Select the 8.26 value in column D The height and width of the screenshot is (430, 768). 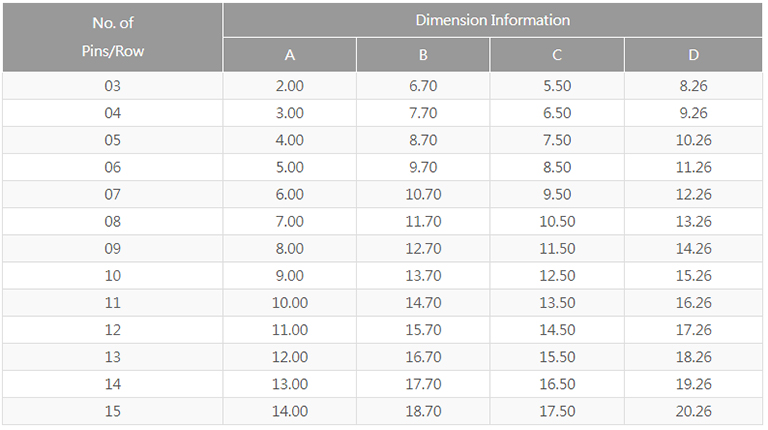tap(693, 86)
